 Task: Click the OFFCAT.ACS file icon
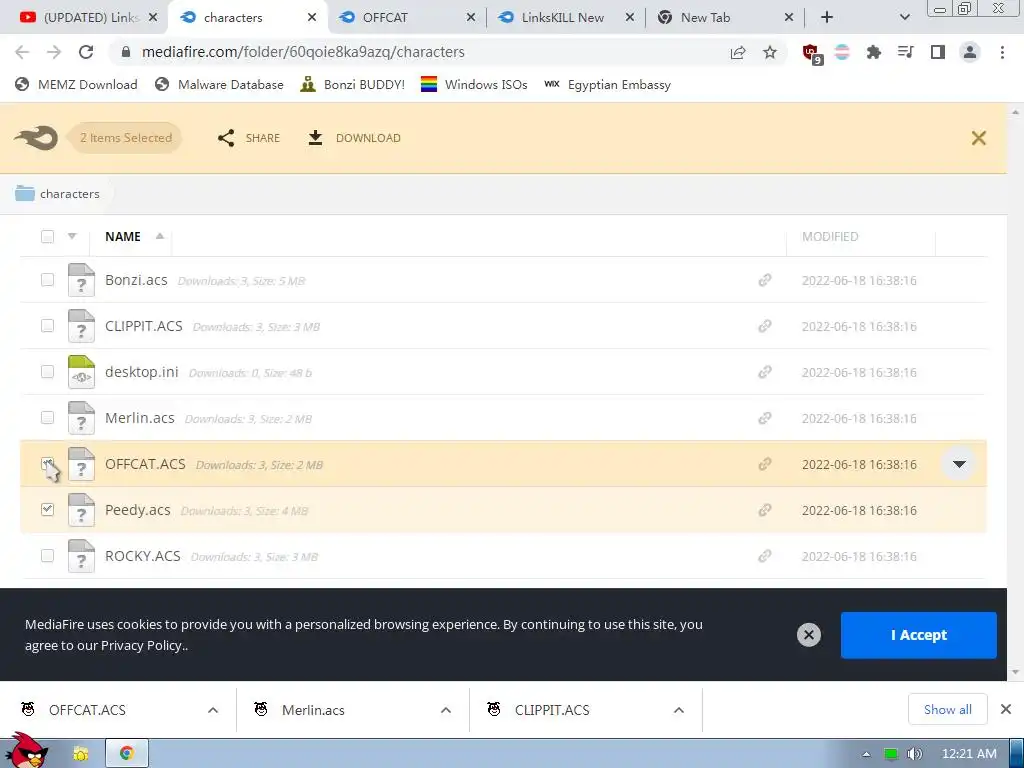[81, 464]
